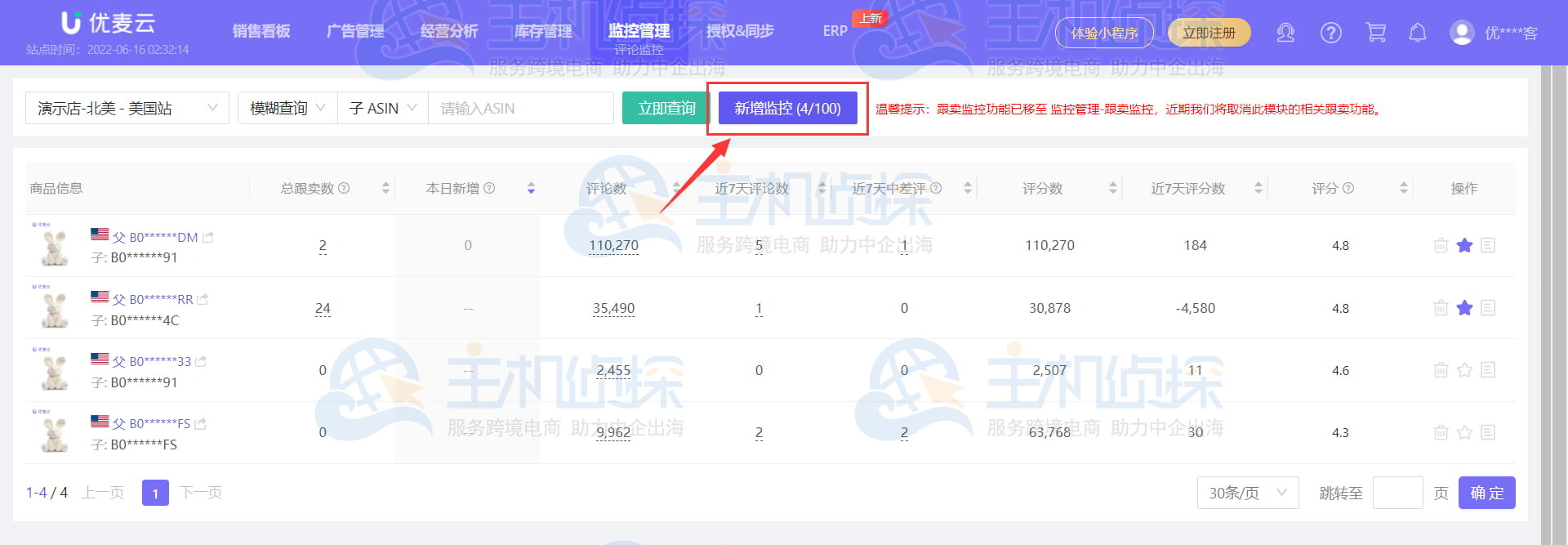Open the shopping cart icon

[1376, 33]
